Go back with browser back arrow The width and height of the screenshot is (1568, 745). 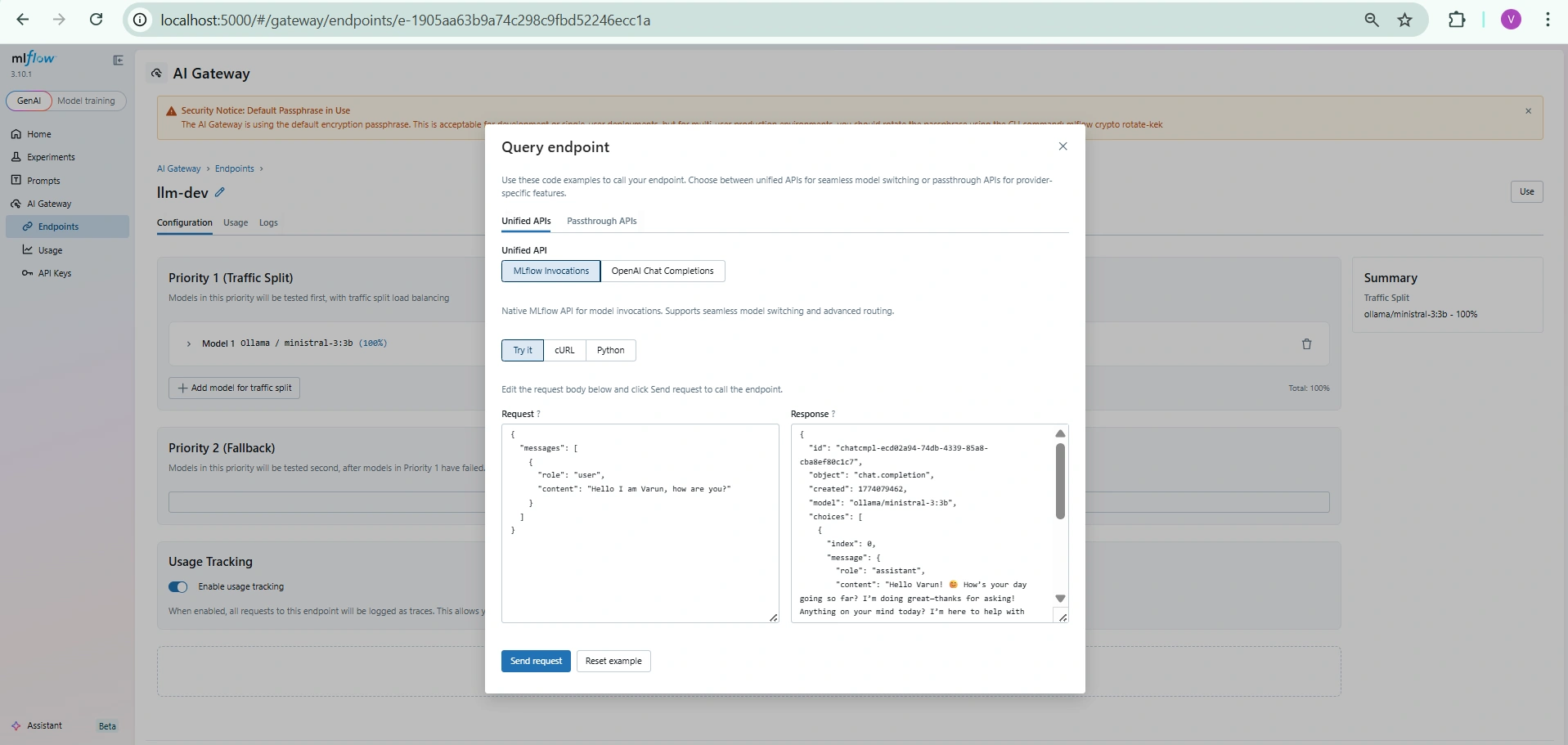pos(23,20)
